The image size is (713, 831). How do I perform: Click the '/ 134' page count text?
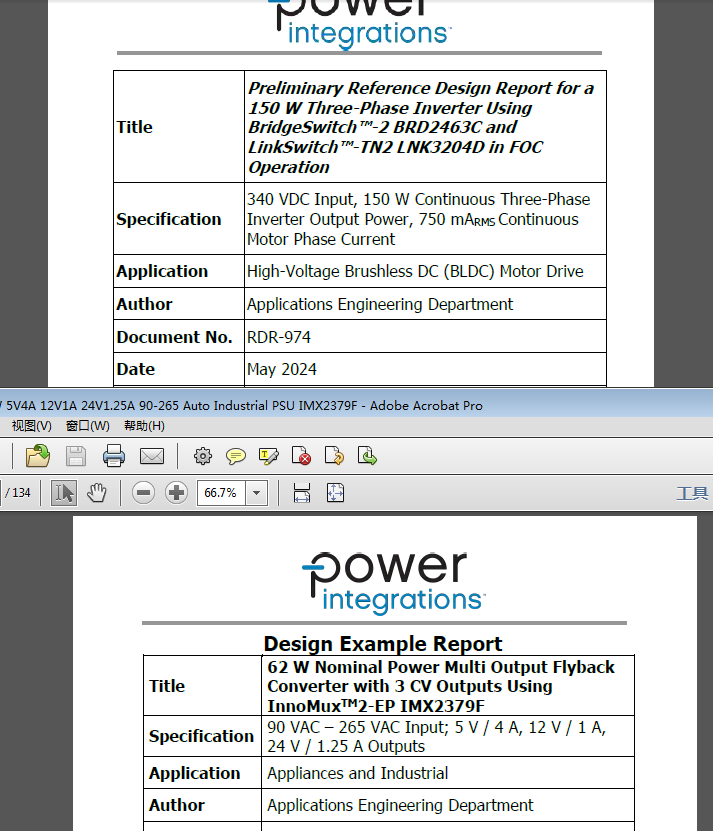(x=18, y=493)
